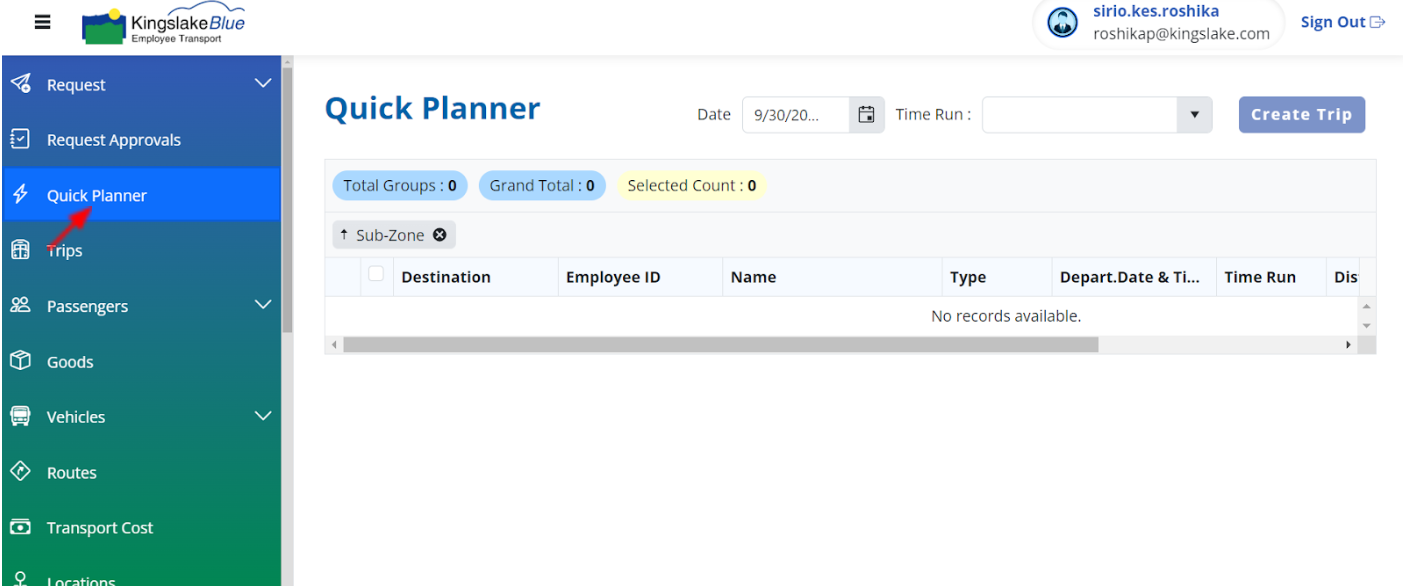Click the Passengers people icon

(20, 305)
